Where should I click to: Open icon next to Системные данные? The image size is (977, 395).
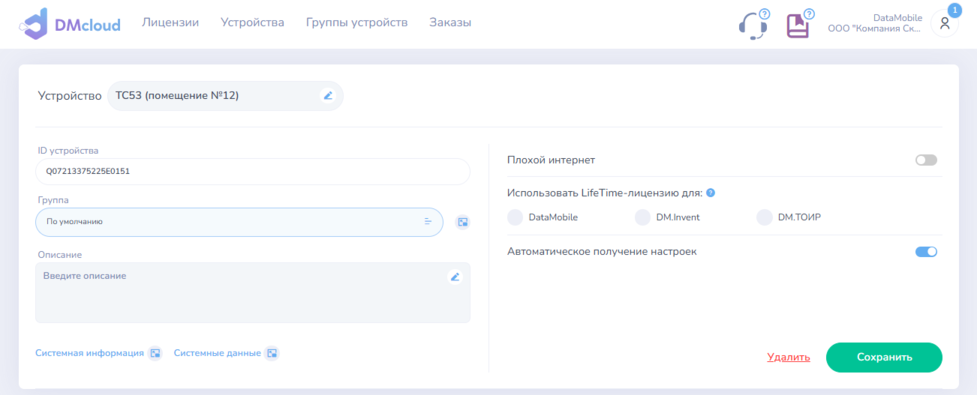[272, 353]
